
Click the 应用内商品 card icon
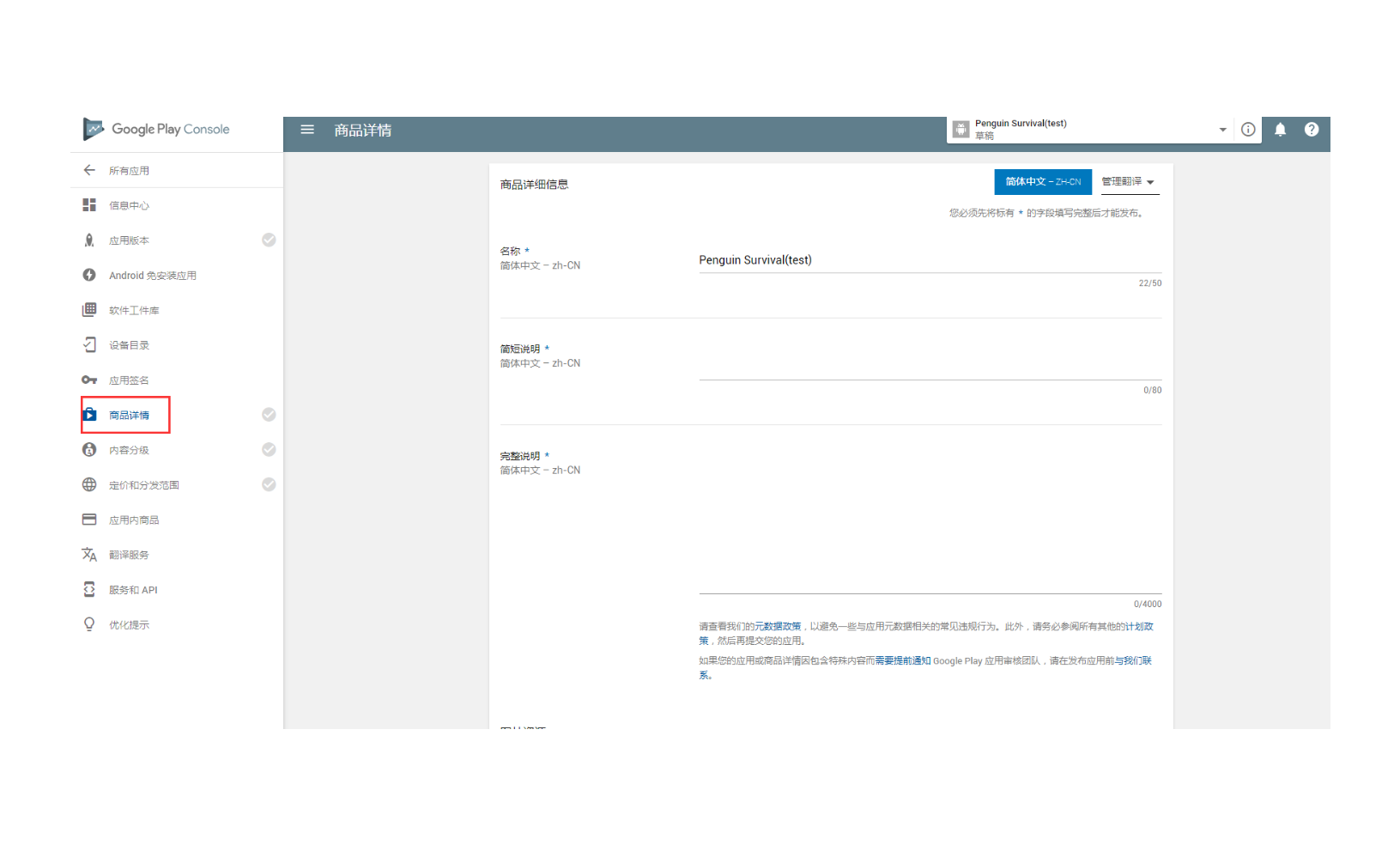tap(89, 520)
